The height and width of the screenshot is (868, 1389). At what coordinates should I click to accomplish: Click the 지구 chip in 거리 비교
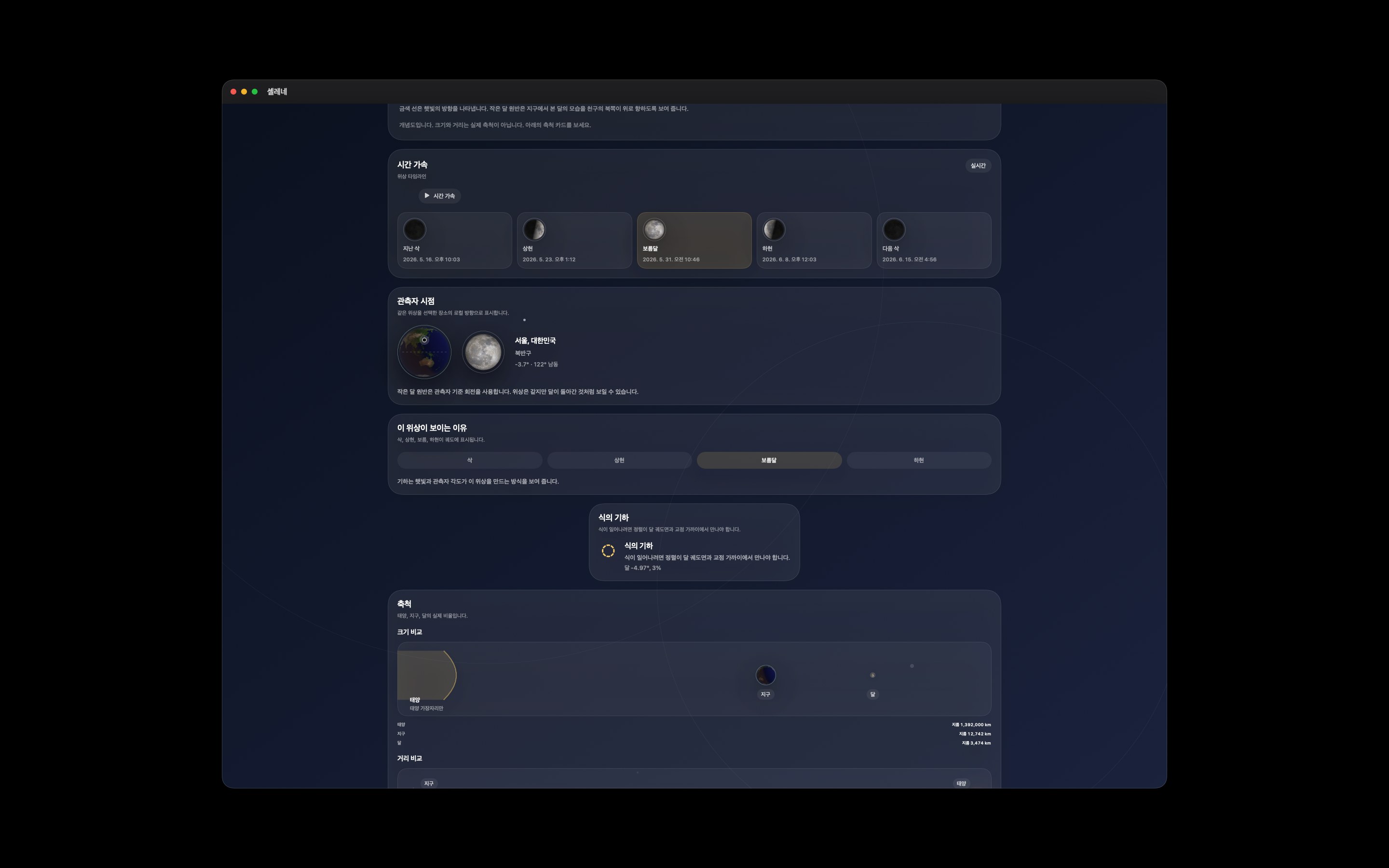coord(429,783)
